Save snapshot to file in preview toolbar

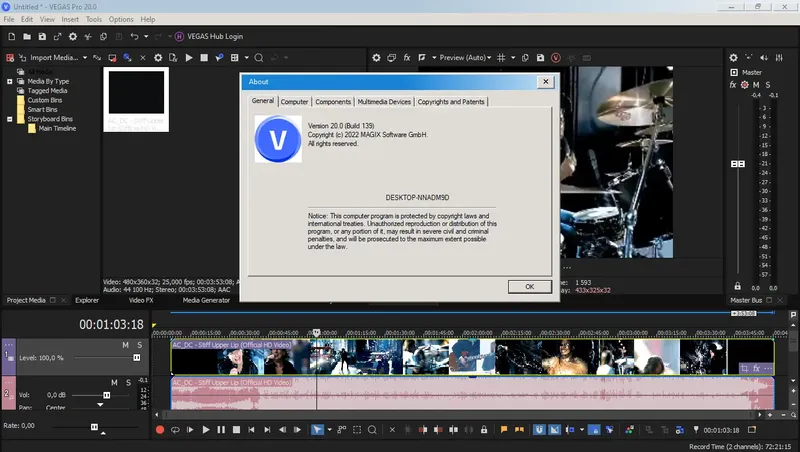click(540, 58)
